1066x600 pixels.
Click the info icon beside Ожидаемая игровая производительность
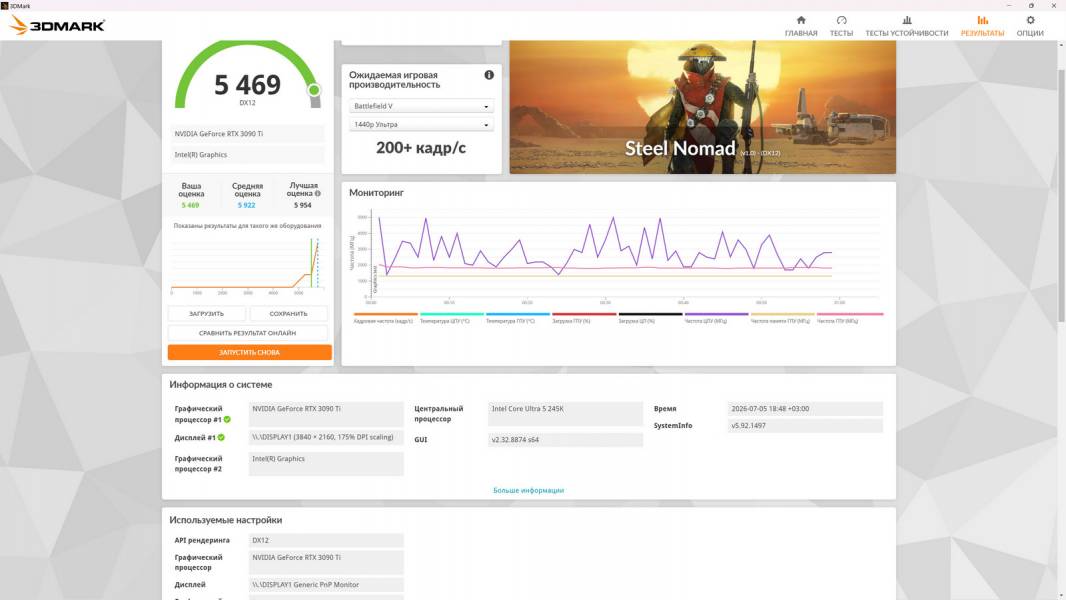489,75
